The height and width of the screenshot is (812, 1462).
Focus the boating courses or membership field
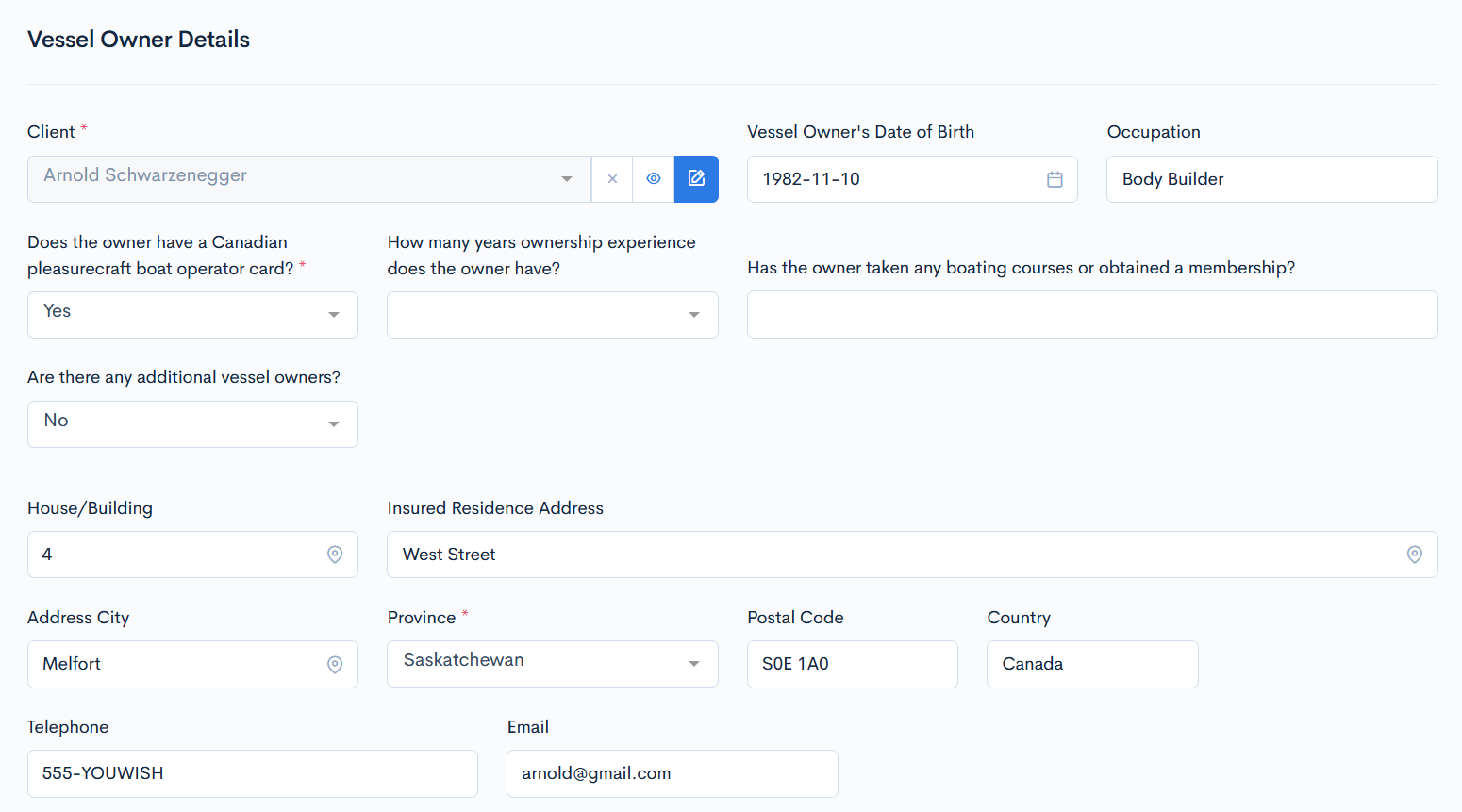pos(1091,315)
